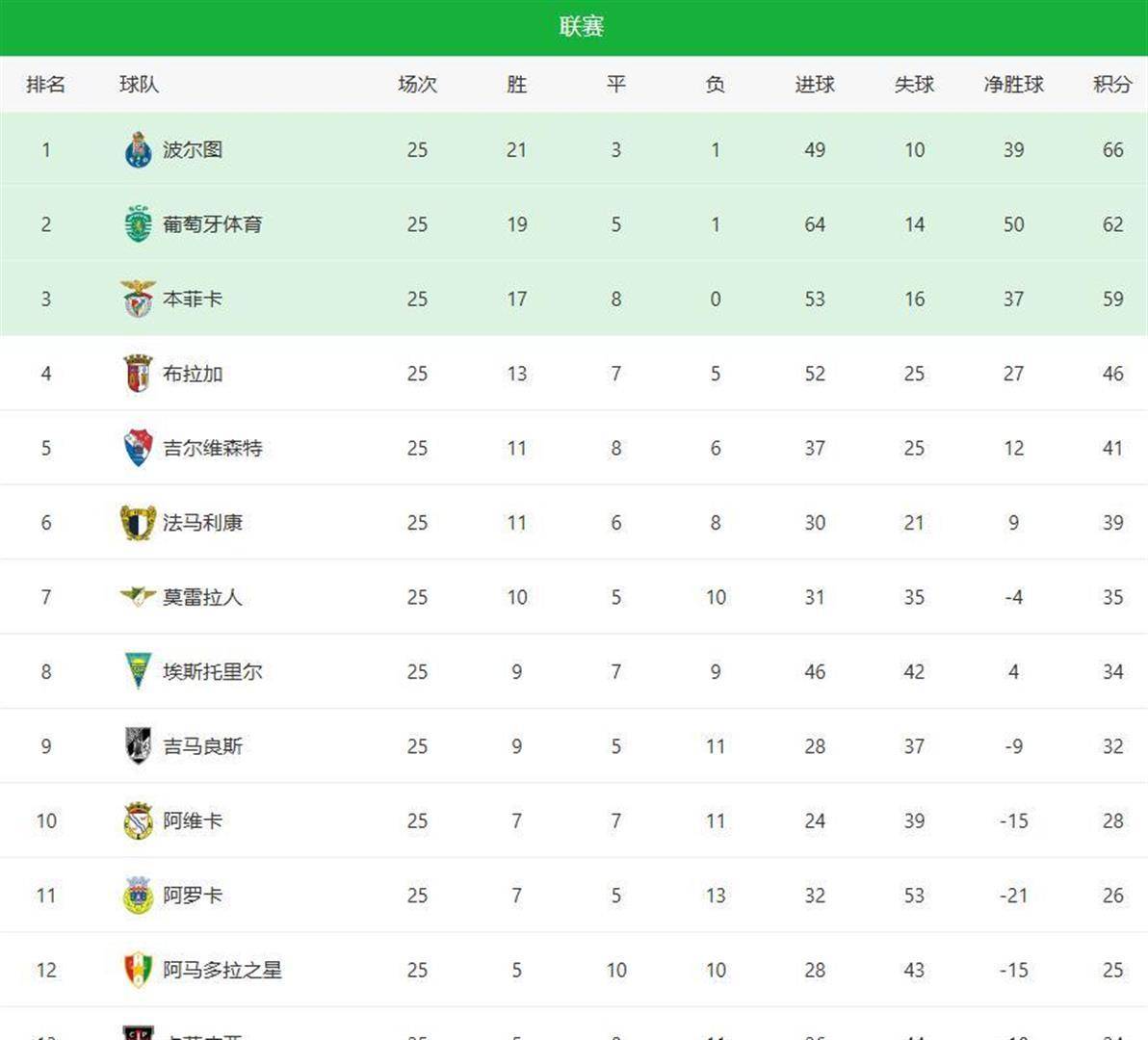Screen dimensions: 1148x1040
Task: Open the 波尔图 team name link
Action: click(193, 150)
